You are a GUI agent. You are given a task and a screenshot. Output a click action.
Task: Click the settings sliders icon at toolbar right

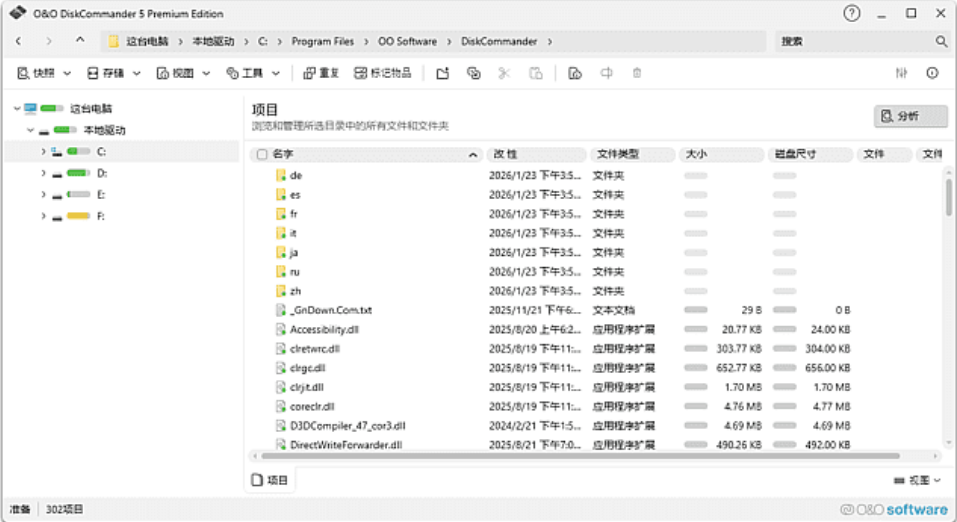click(x=901, y=73)
